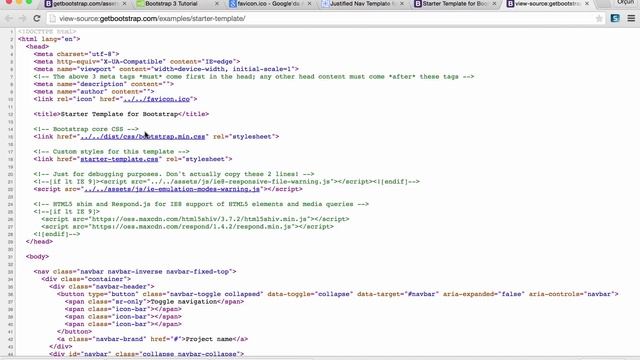This screenshot has width=640, height=360.
Task: Click the respond.min.js script URL
Action: tap(191, 227)
